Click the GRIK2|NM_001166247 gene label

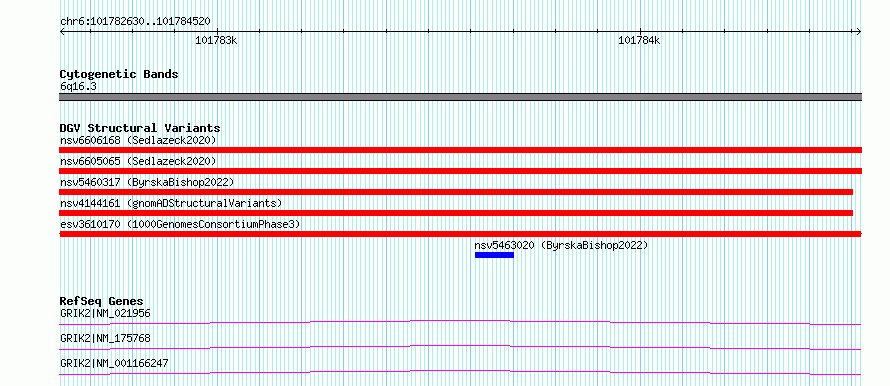click(x=114, y=363)
